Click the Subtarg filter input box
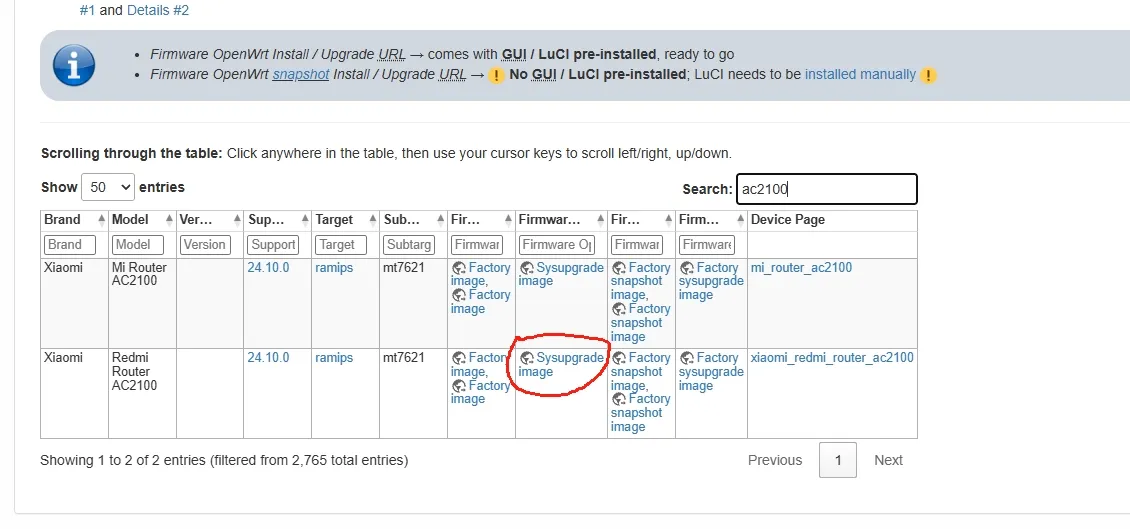This screenshot has width=1130, height=529. (x=409, y=245)
